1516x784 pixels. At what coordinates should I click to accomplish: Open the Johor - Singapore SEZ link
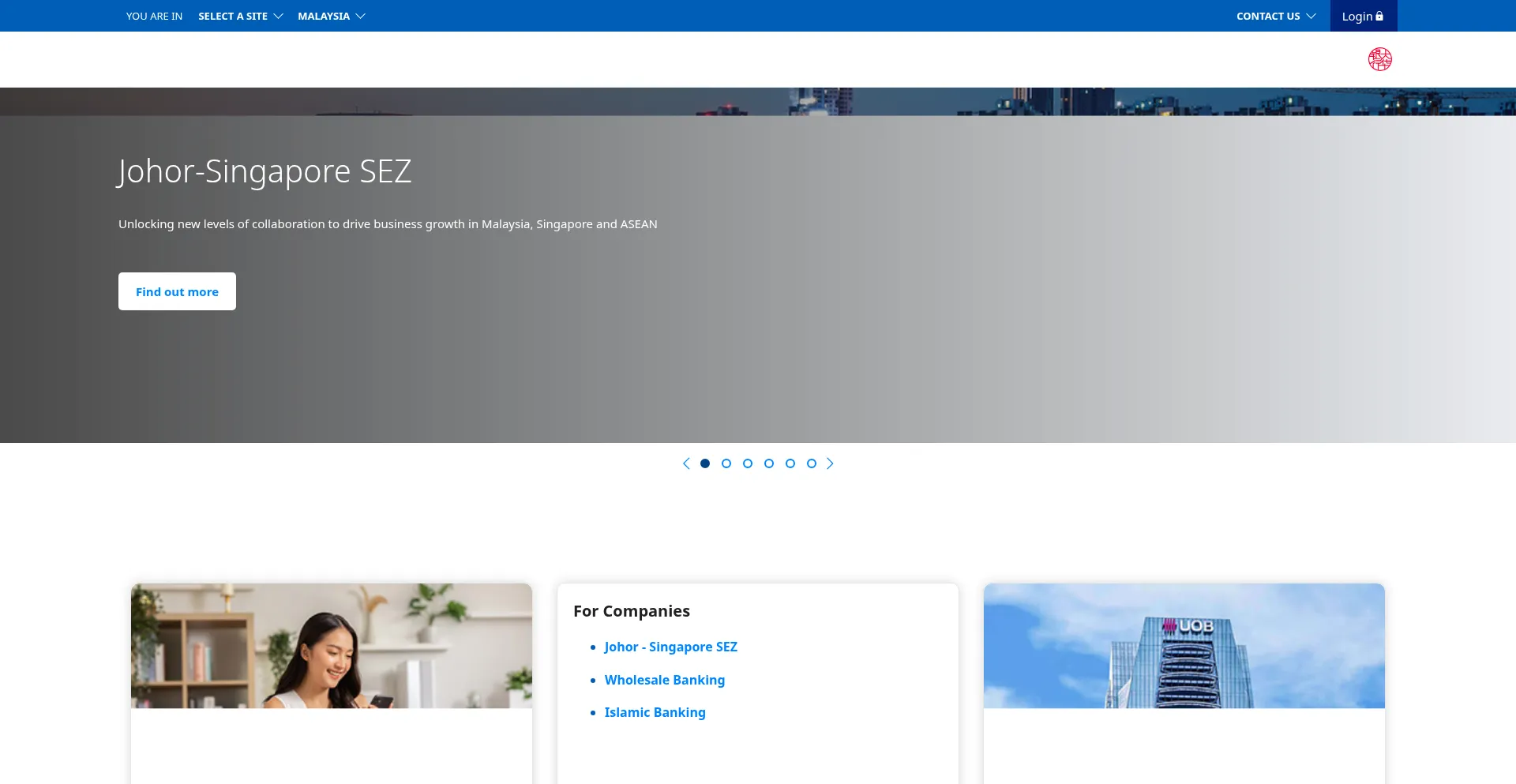(671, 647)
